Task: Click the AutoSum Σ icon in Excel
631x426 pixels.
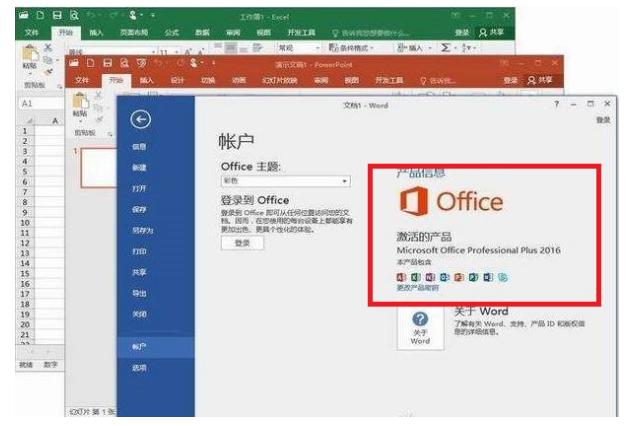Action: click(x=445, y=48)
